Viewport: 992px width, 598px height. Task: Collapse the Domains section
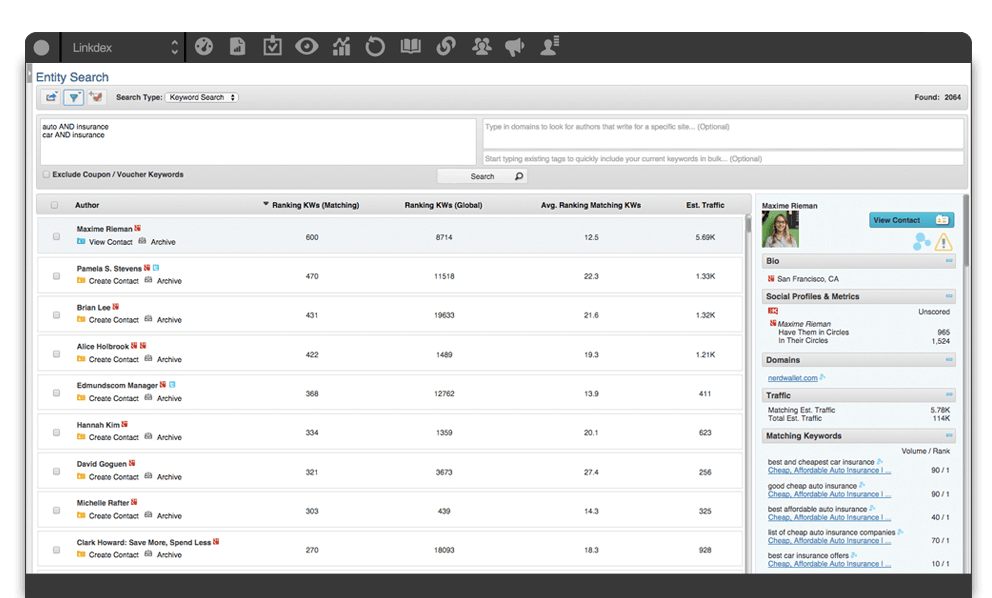(x=949, y=359)
